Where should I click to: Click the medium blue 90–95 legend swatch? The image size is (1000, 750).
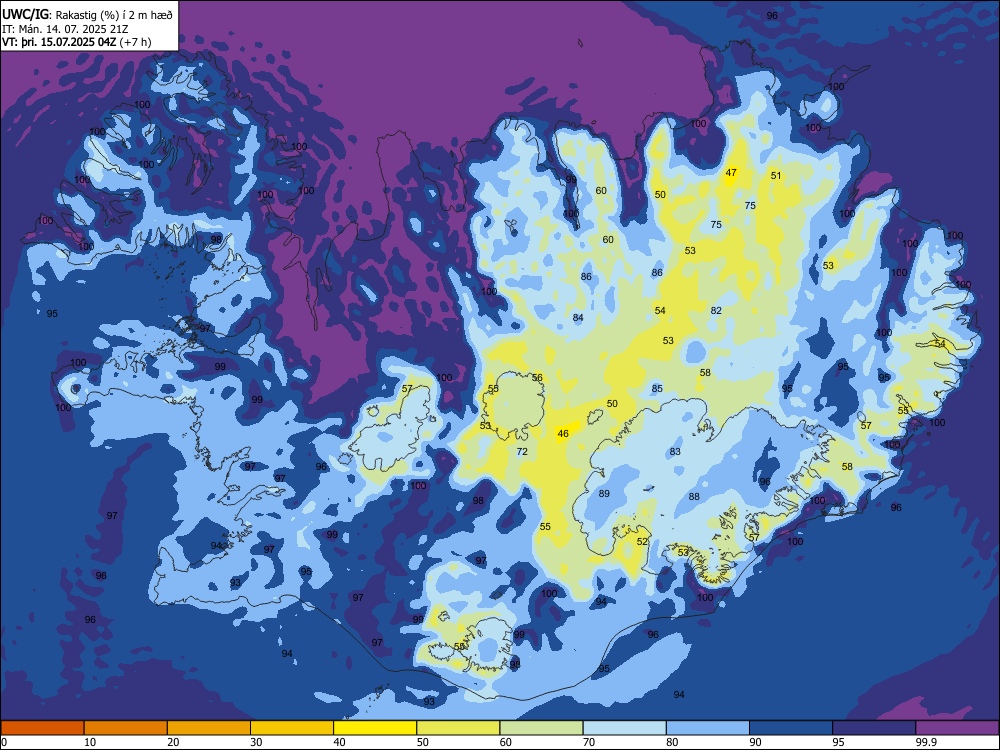(791, 728)
